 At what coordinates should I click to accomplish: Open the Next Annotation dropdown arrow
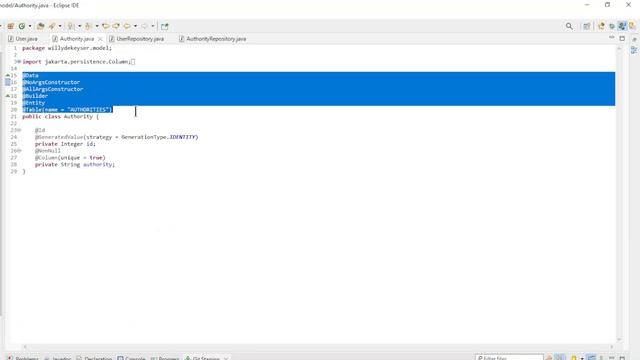coord(80,26)
